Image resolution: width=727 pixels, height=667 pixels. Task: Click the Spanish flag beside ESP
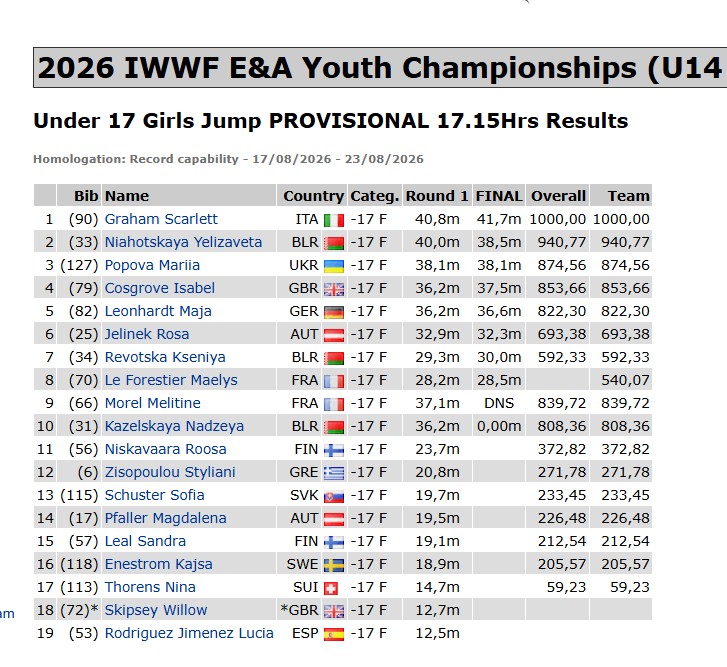point(334,634)
